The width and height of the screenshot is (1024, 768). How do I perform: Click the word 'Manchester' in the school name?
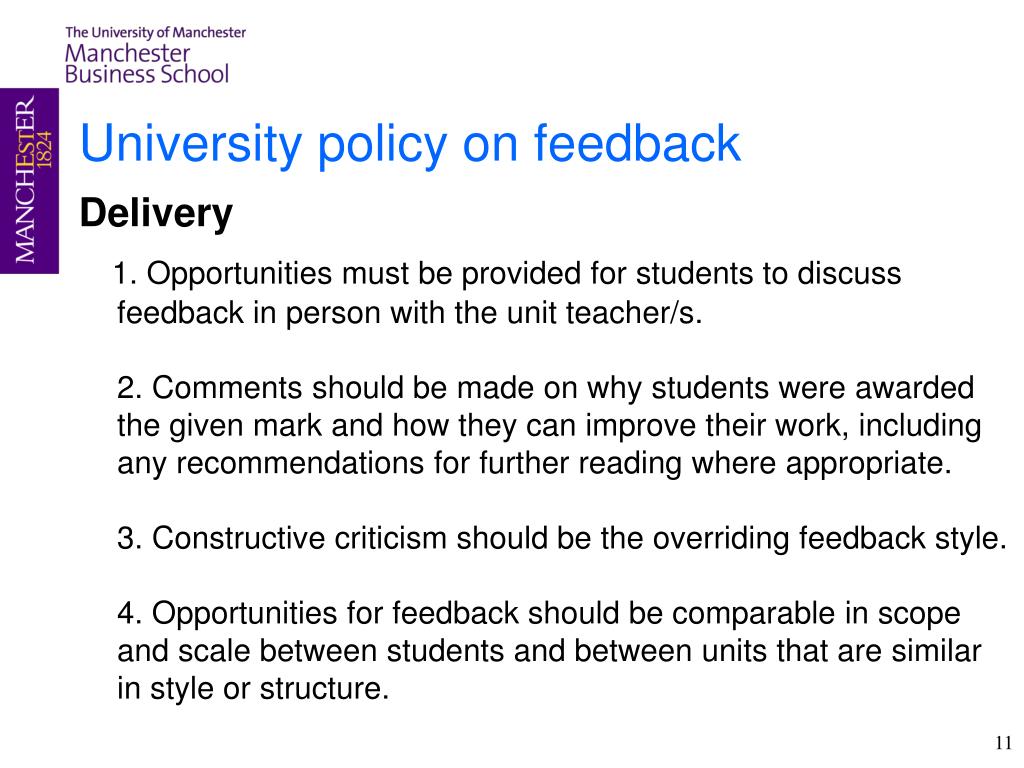pyautogui.click(x=127, y=53)
